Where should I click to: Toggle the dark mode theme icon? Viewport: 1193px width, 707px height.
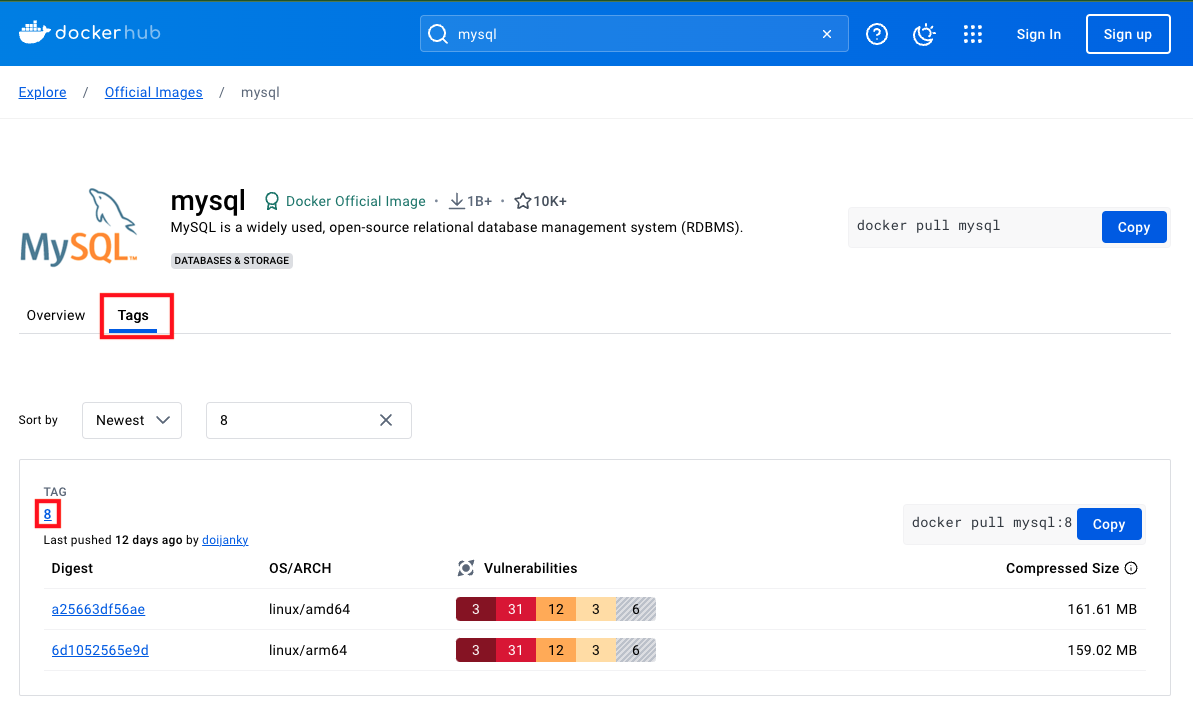click(x=924, y=33)
